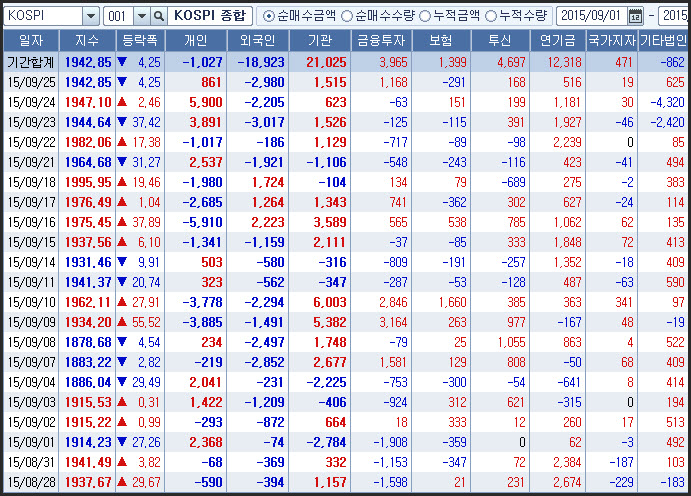
Task: Select the 15/09/14 date row
Action: (x=32, y=262)
